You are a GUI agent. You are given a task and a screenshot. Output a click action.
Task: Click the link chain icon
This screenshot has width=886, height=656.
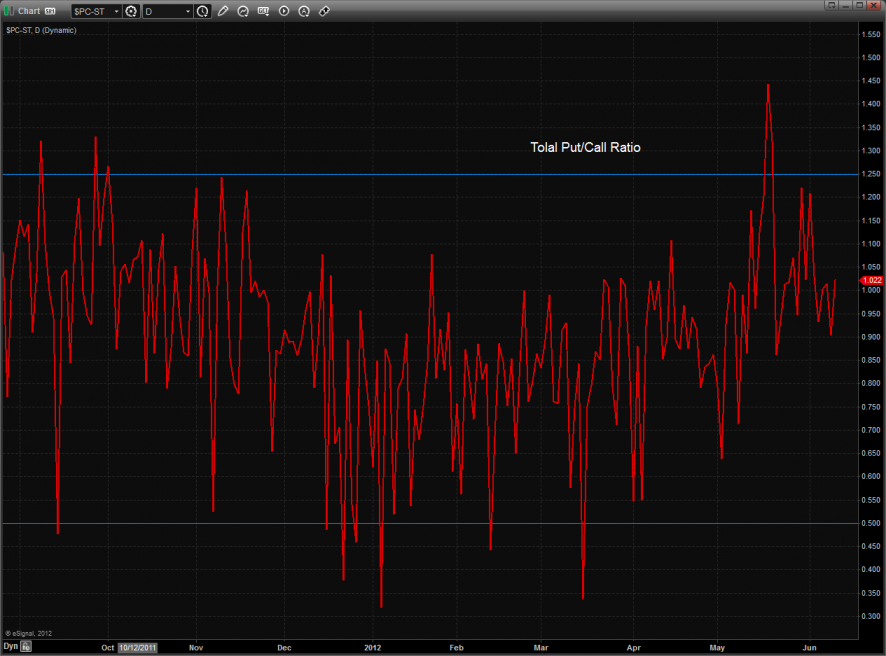pos(324,11)
